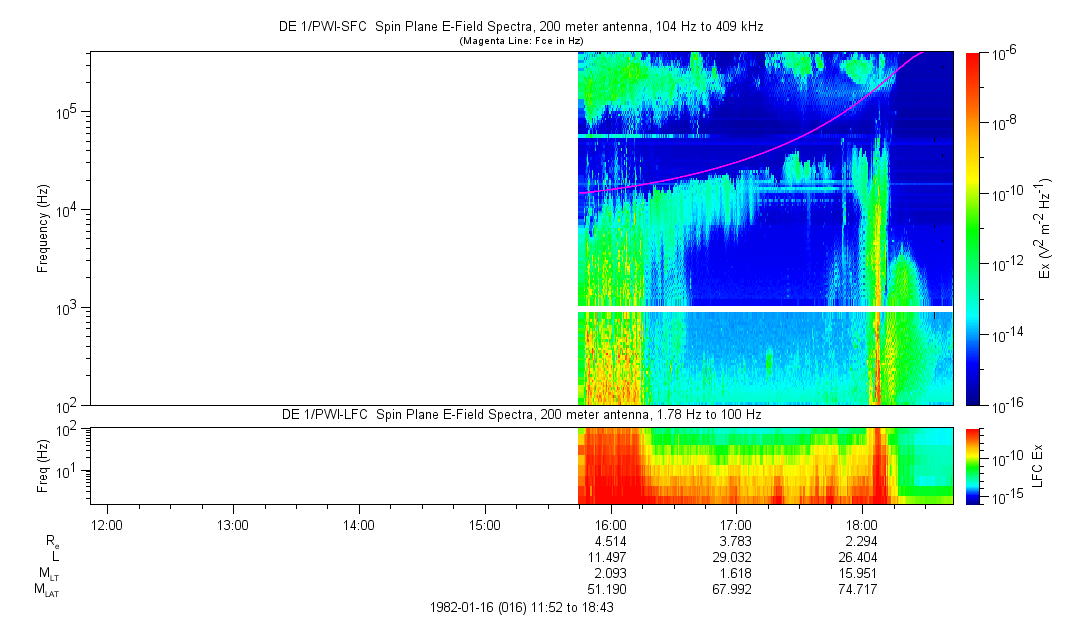The image size is (1083, 620).
Task: Click the 4.514 Re value under 16:00
Action: 610,540
